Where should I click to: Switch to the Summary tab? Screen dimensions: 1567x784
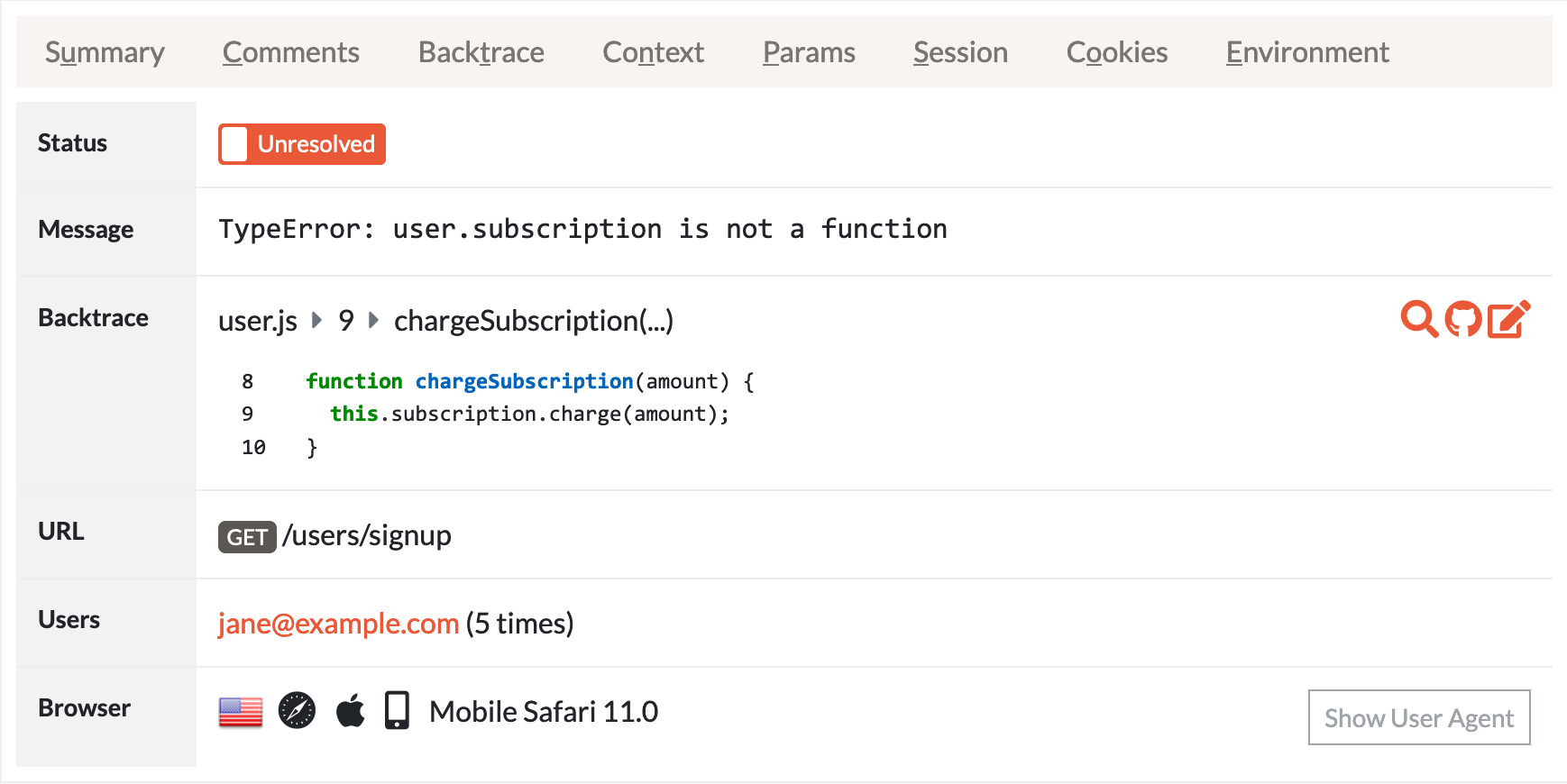click(x=105, y=52)
